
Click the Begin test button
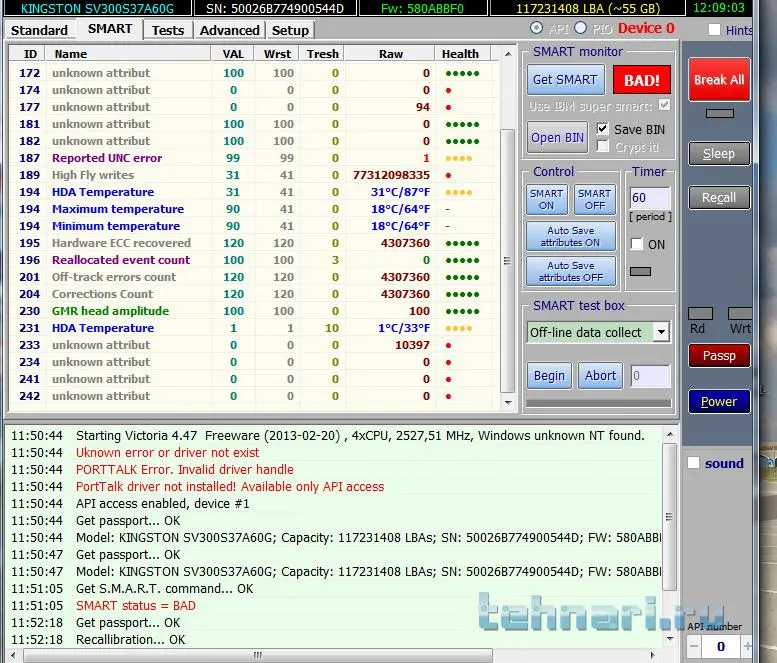549,376
